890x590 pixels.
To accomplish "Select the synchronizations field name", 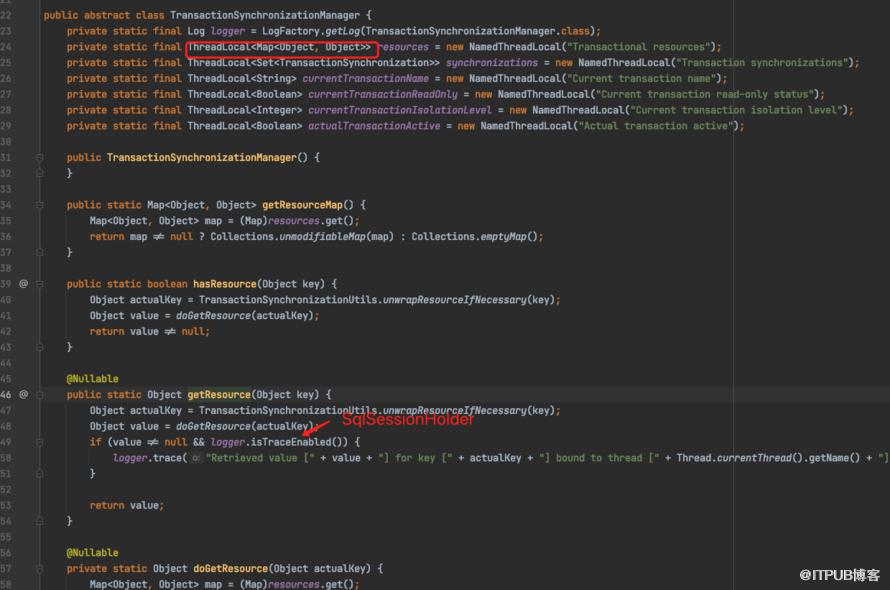I will click(x=492, y=62).
